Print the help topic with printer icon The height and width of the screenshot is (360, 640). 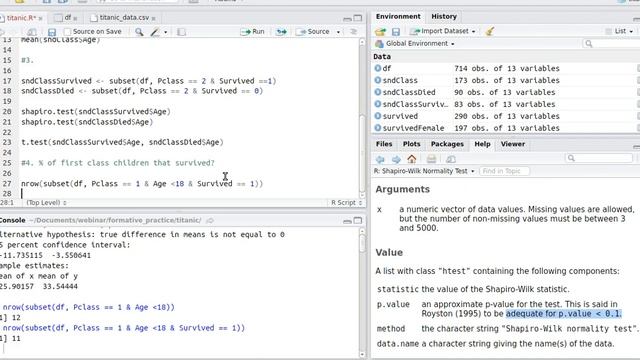click(x=431, y=159)
